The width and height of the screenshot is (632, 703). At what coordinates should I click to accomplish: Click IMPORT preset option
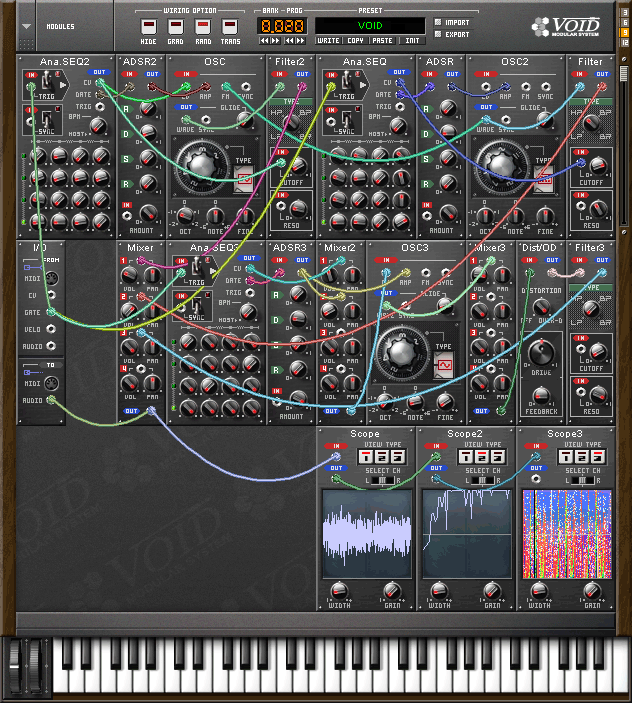pos(452,22)
